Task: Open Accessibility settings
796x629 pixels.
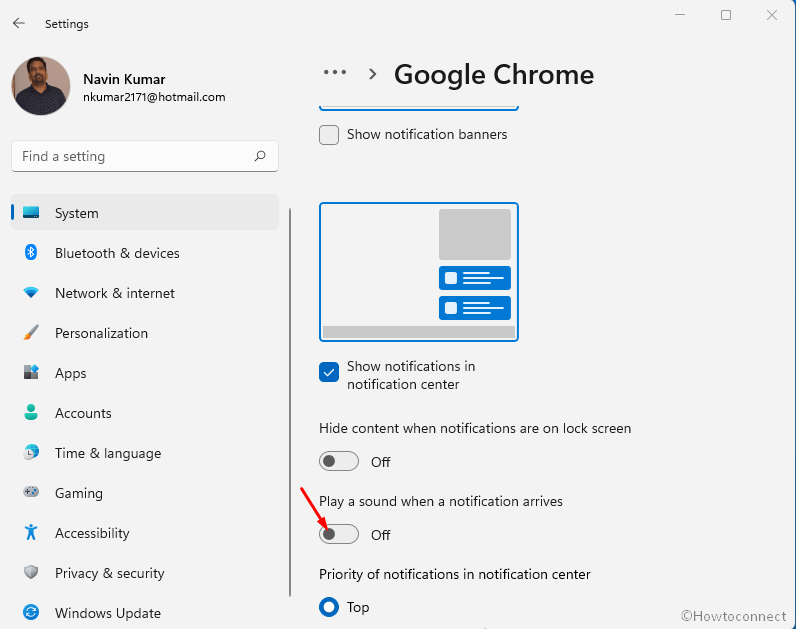Action: point(145,533)
